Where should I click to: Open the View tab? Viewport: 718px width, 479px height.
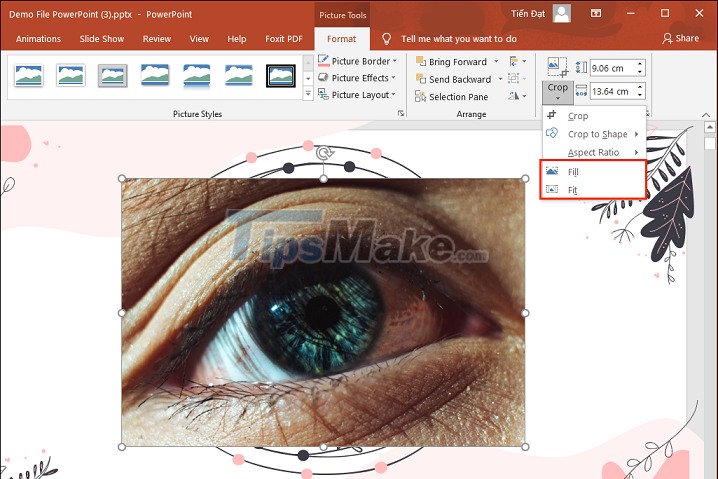tap(199, 39)
